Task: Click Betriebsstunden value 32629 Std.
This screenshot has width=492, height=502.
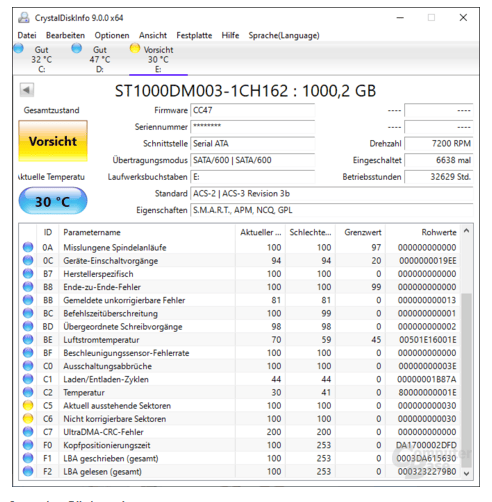Action: 439,177
